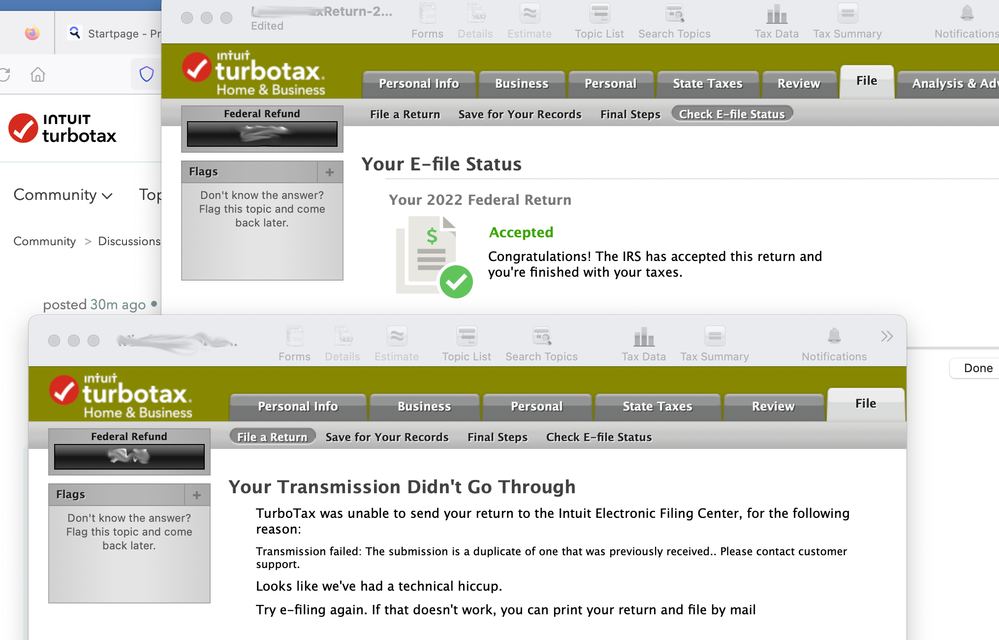Select the Business tab in the front window
The height and width of the screenshot is (640, 999).
point(424,406)
